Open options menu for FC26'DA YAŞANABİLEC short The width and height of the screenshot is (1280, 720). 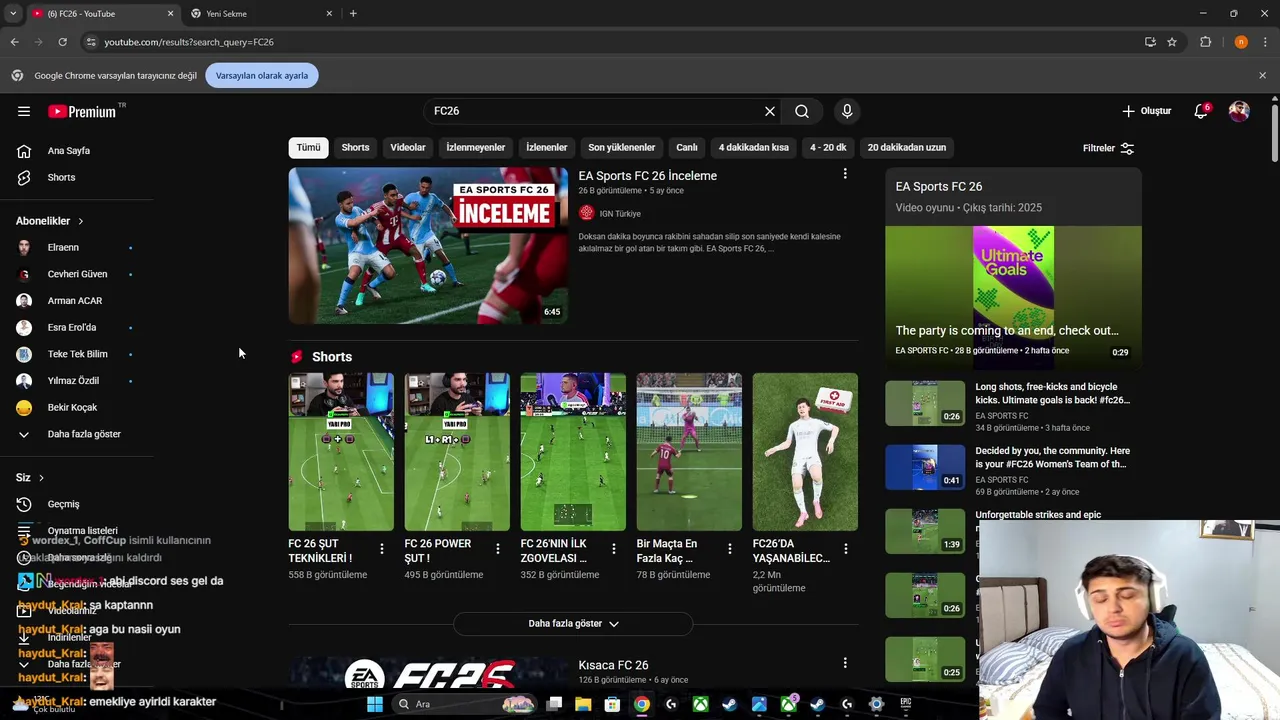pyautogui.click(x=846, y=549)
